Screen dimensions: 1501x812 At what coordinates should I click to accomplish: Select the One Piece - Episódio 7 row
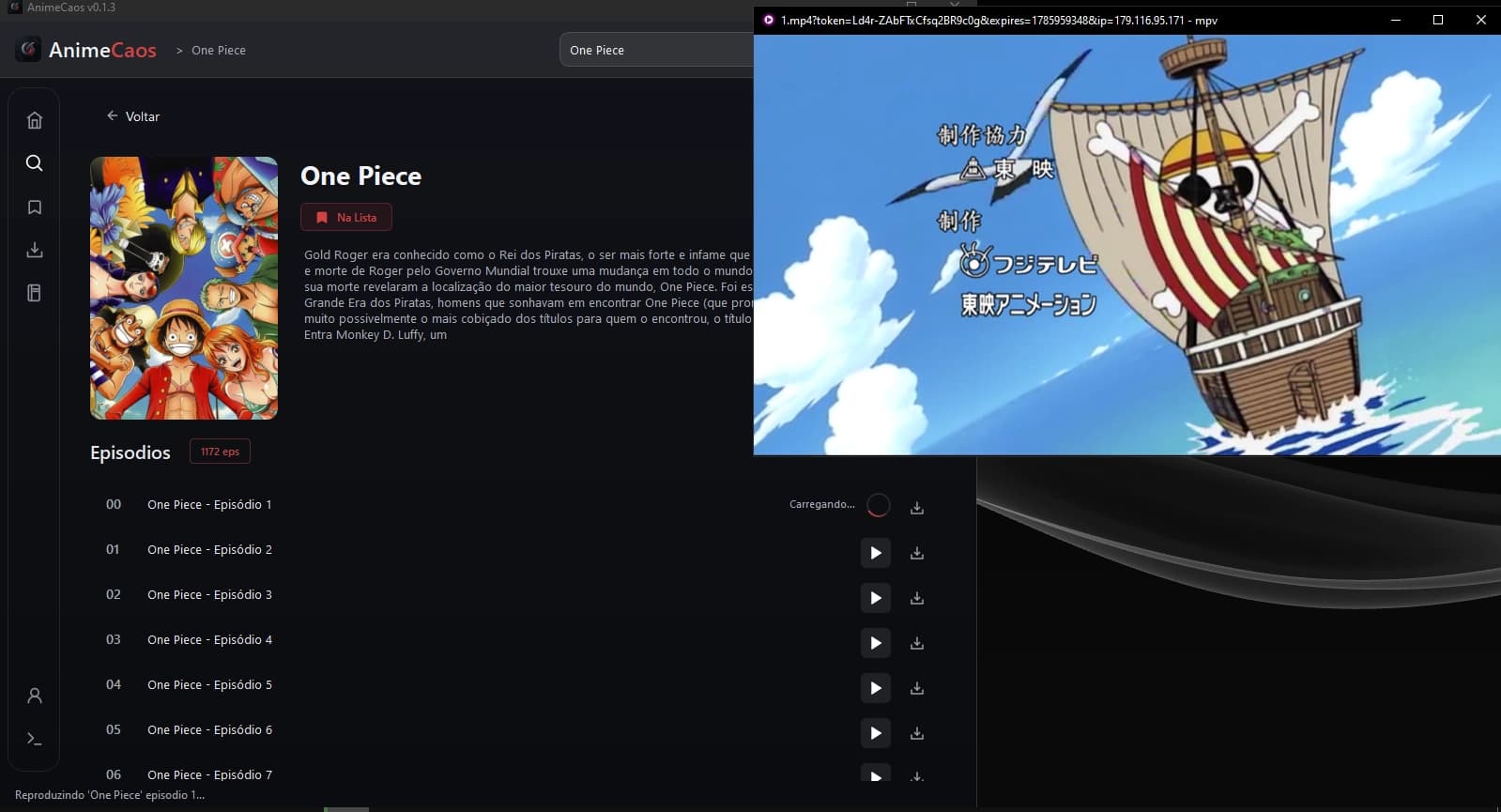coord(516,772)
